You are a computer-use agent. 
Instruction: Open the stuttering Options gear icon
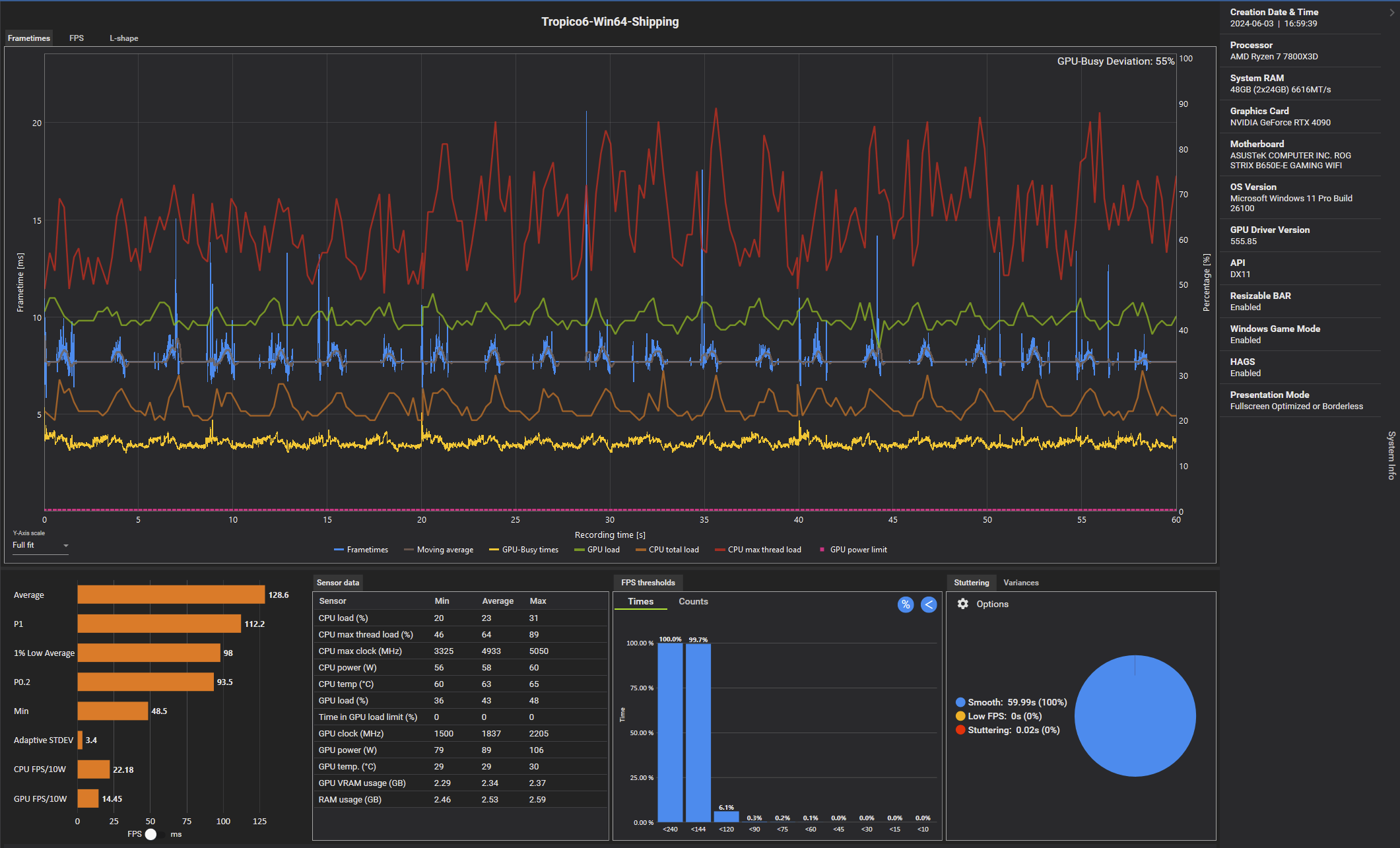point(963,604)
